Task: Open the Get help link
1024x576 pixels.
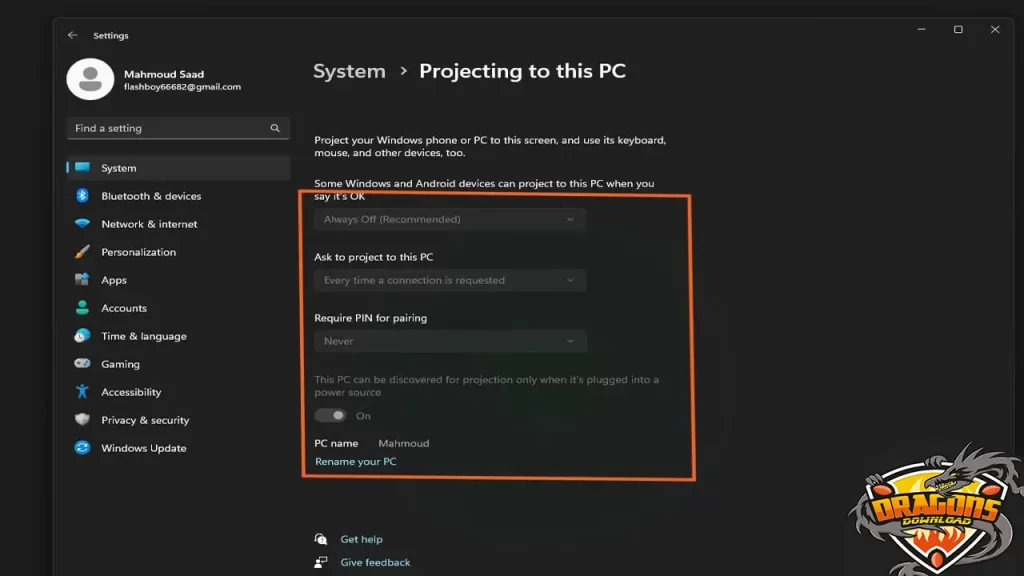Action: (x=361, y=539)
